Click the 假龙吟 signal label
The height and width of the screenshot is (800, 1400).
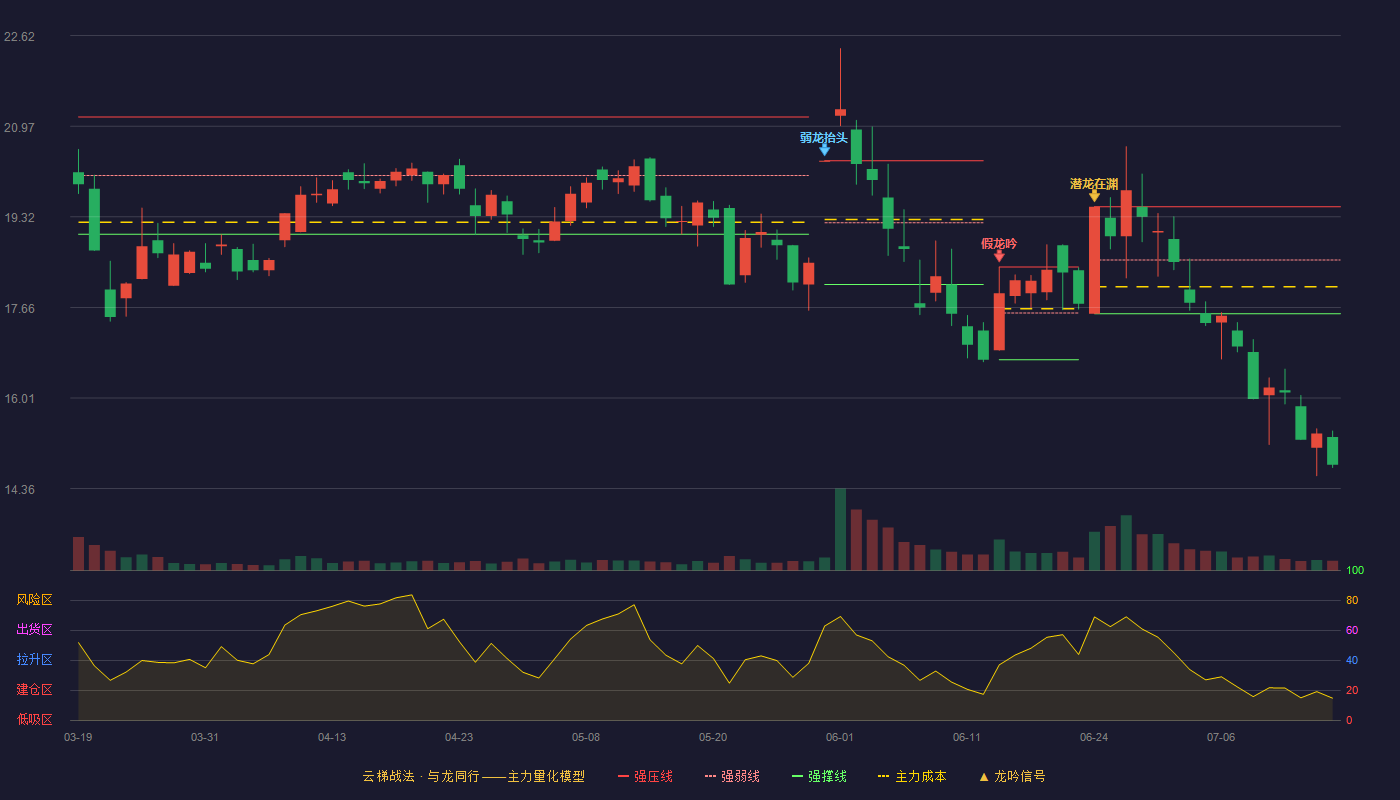(x=999, y=244)
